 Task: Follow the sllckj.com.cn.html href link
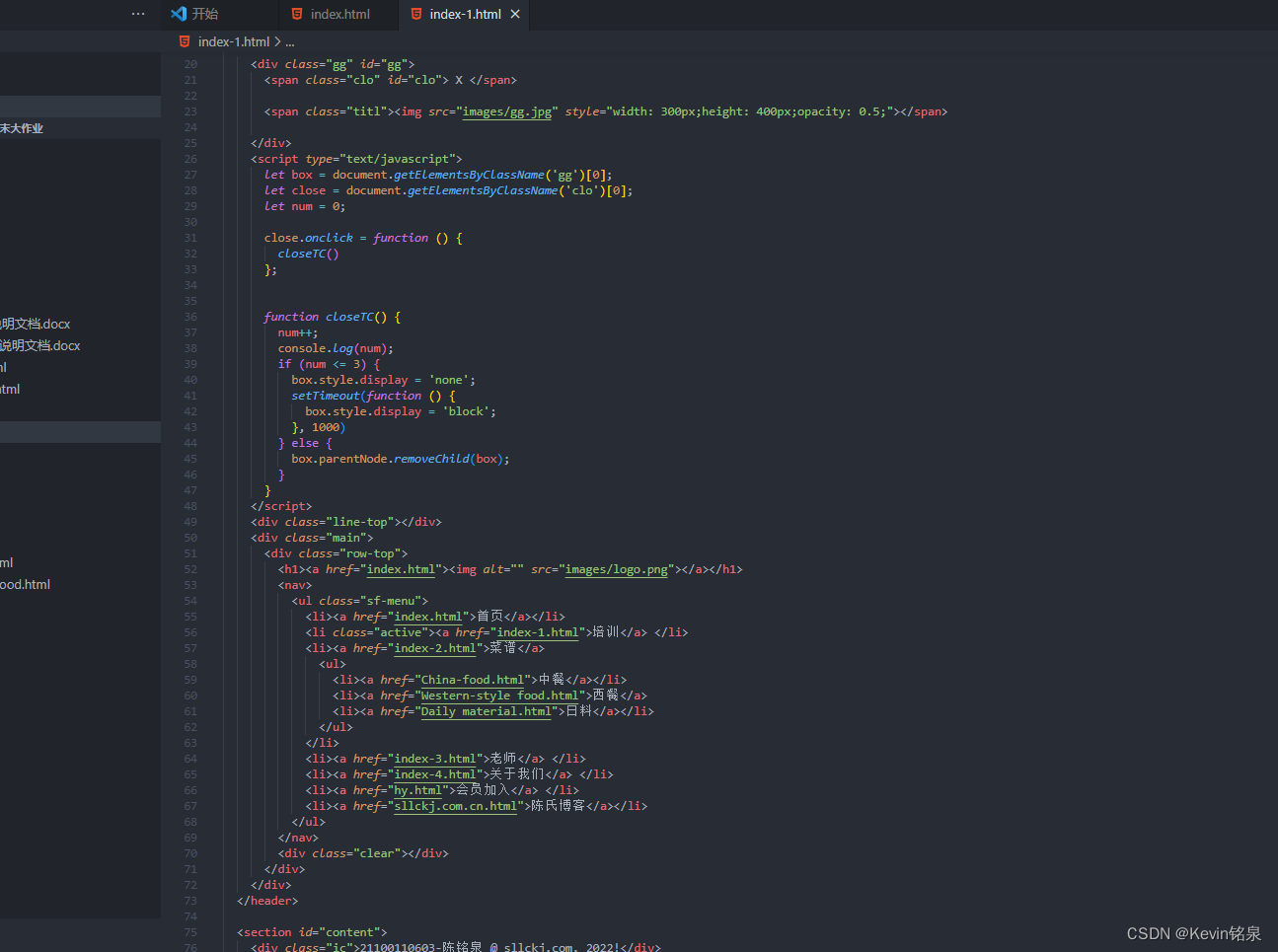pos(455,806)
